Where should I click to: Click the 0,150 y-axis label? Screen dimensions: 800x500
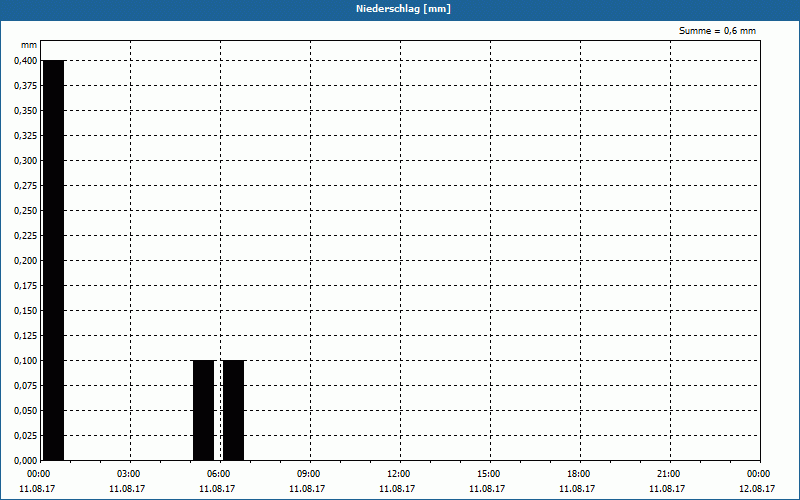coord(26,311)
